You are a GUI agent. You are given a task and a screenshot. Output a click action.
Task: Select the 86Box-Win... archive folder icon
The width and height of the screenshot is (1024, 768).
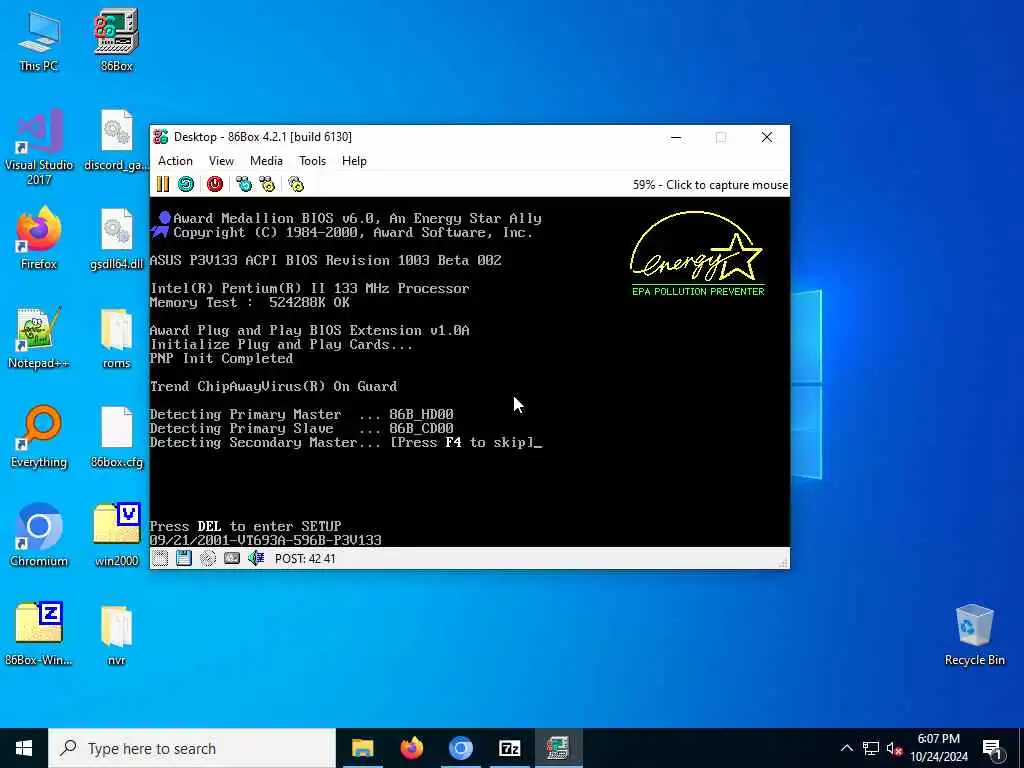tap(39, 634)
